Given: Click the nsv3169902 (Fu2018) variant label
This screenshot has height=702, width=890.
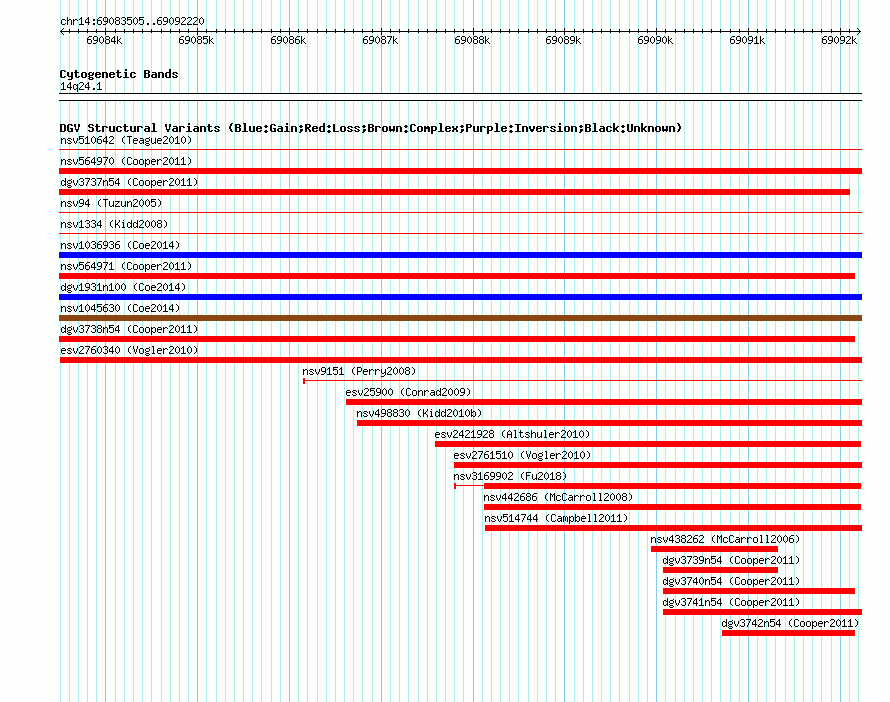Looking at the screenshot, I should coord(510,476).
